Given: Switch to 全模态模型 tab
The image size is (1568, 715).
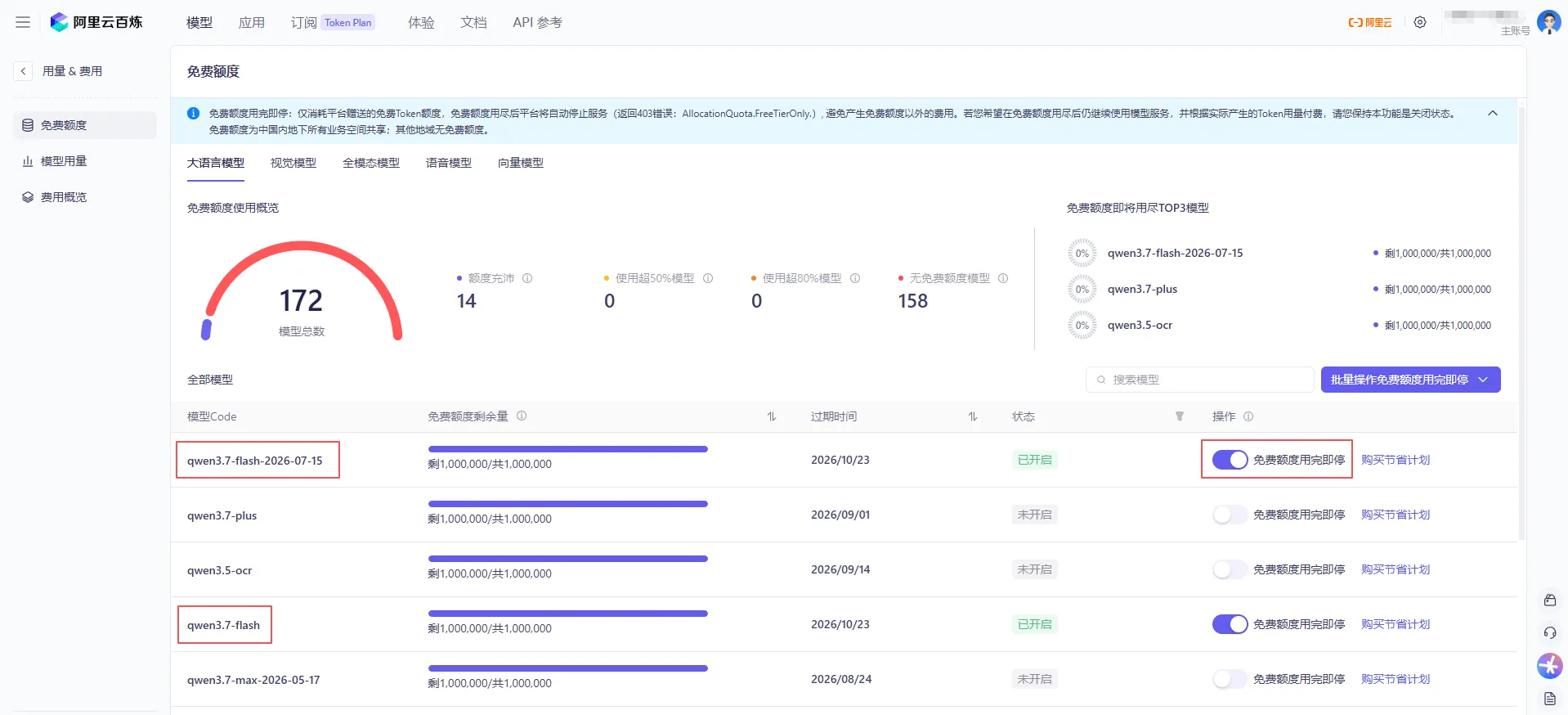Looking at the screenshot, I should point(371,163).
